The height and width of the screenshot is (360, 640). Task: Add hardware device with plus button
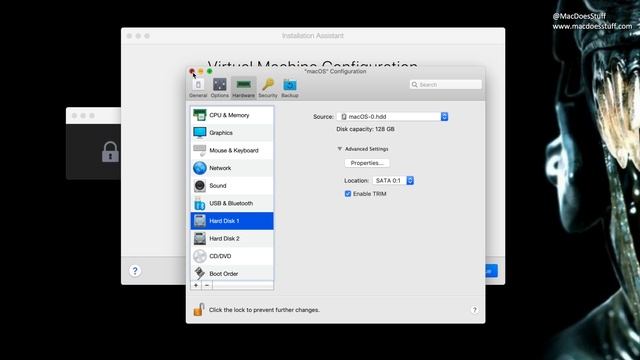pyautogui.click(x=196, y=285)
